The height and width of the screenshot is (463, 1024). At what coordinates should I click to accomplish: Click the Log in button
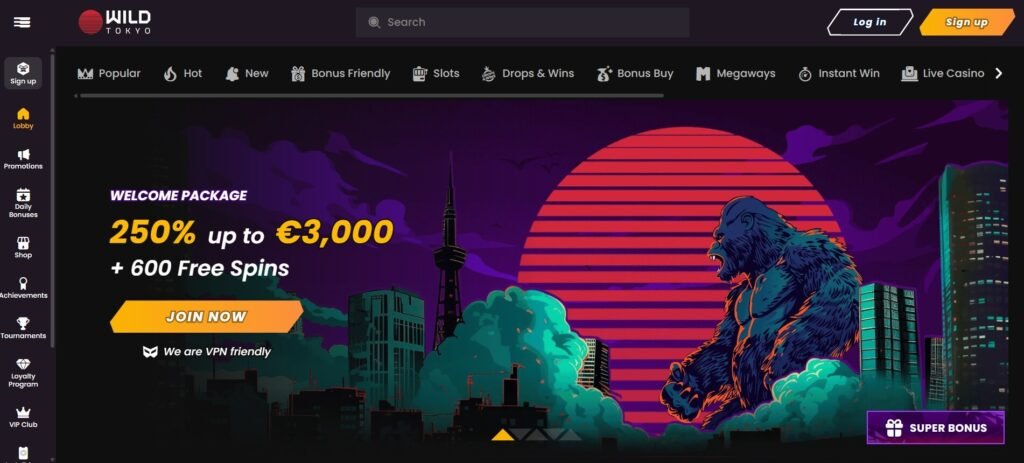pyautogui.click(x=870, y=22)
